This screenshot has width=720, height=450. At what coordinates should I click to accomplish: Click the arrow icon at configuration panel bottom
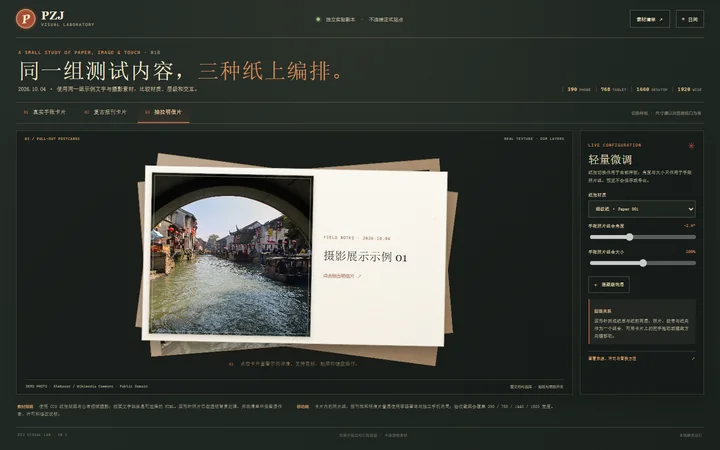coord(693,359)
